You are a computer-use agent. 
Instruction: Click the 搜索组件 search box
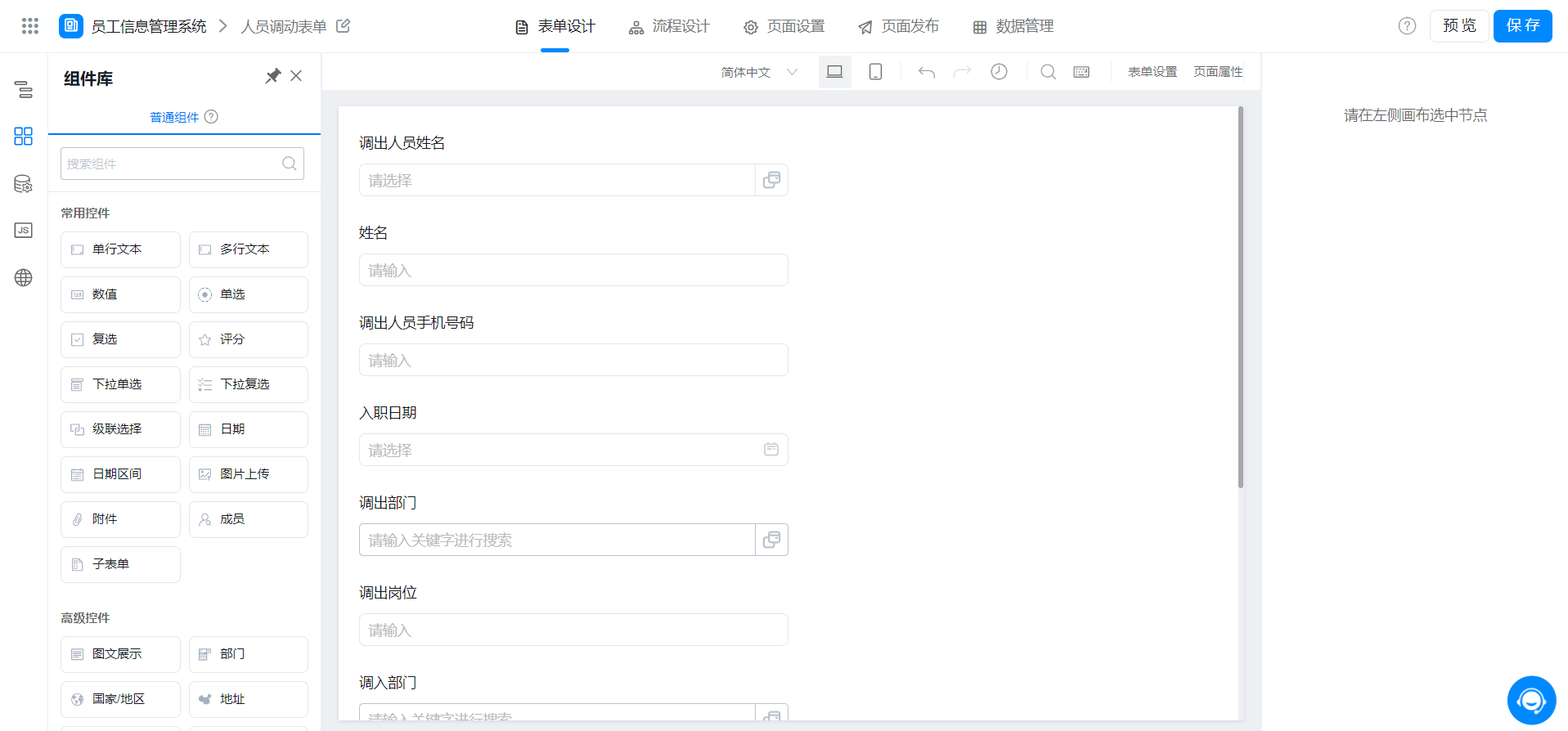[172, 164]
